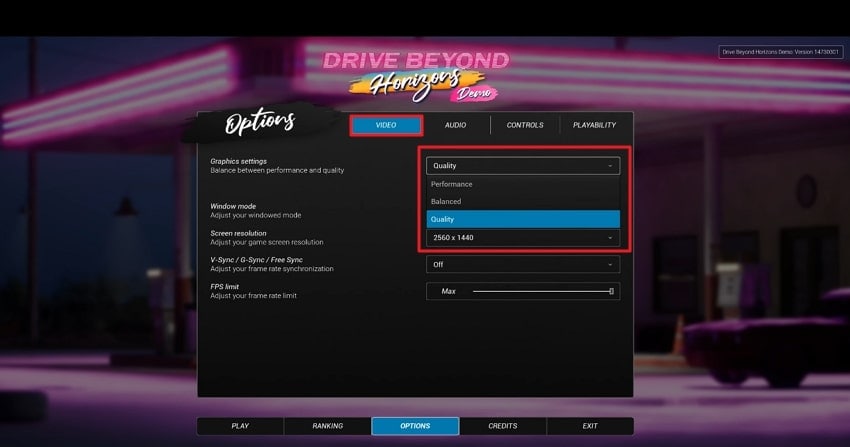This screenshot has height=447, width=850.
Task: Click the demo version text box
Action: pyautogui.click(x=781, y=52)
